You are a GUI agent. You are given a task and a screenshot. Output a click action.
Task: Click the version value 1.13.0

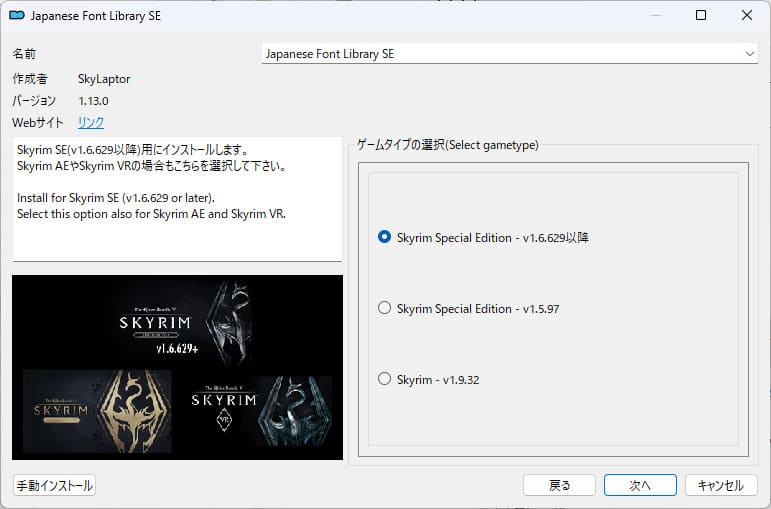tap(93, 101)
